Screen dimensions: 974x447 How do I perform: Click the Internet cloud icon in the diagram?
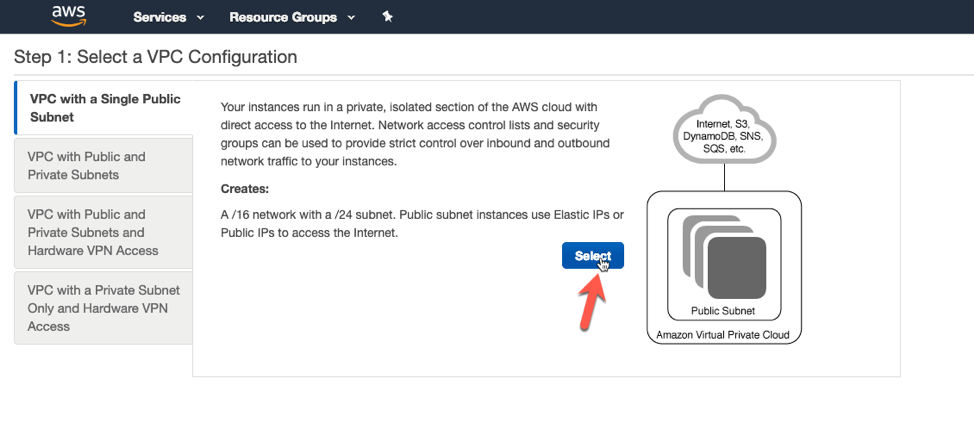(x=725, y=128)
